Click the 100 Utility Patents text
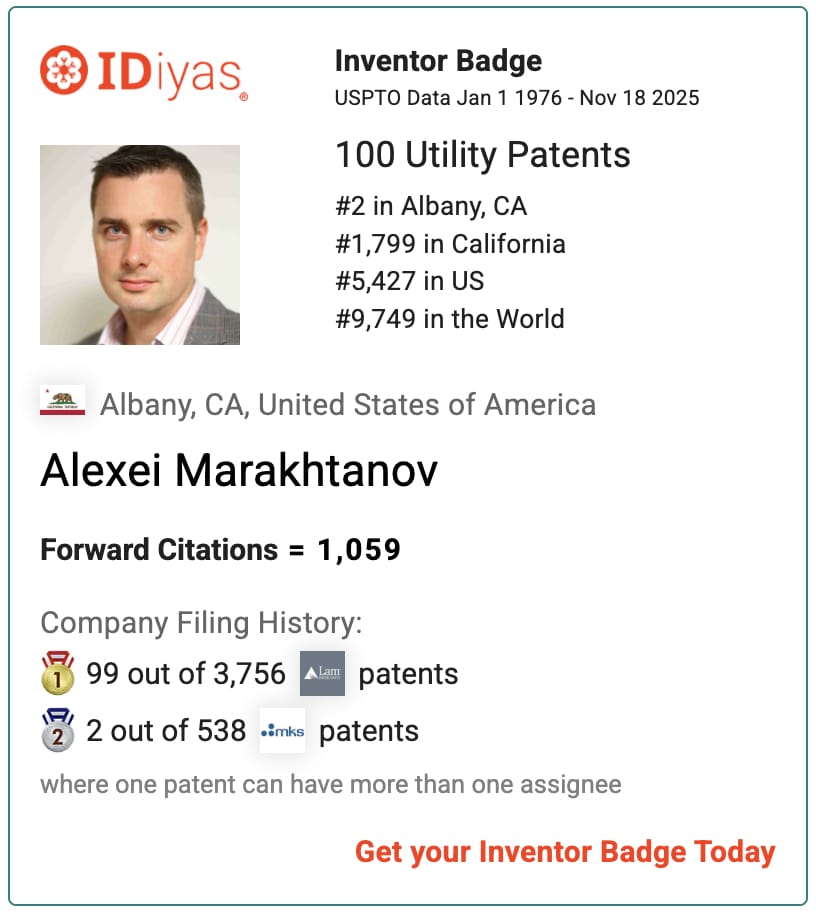 pyautogui.click(x=482, y=155)
